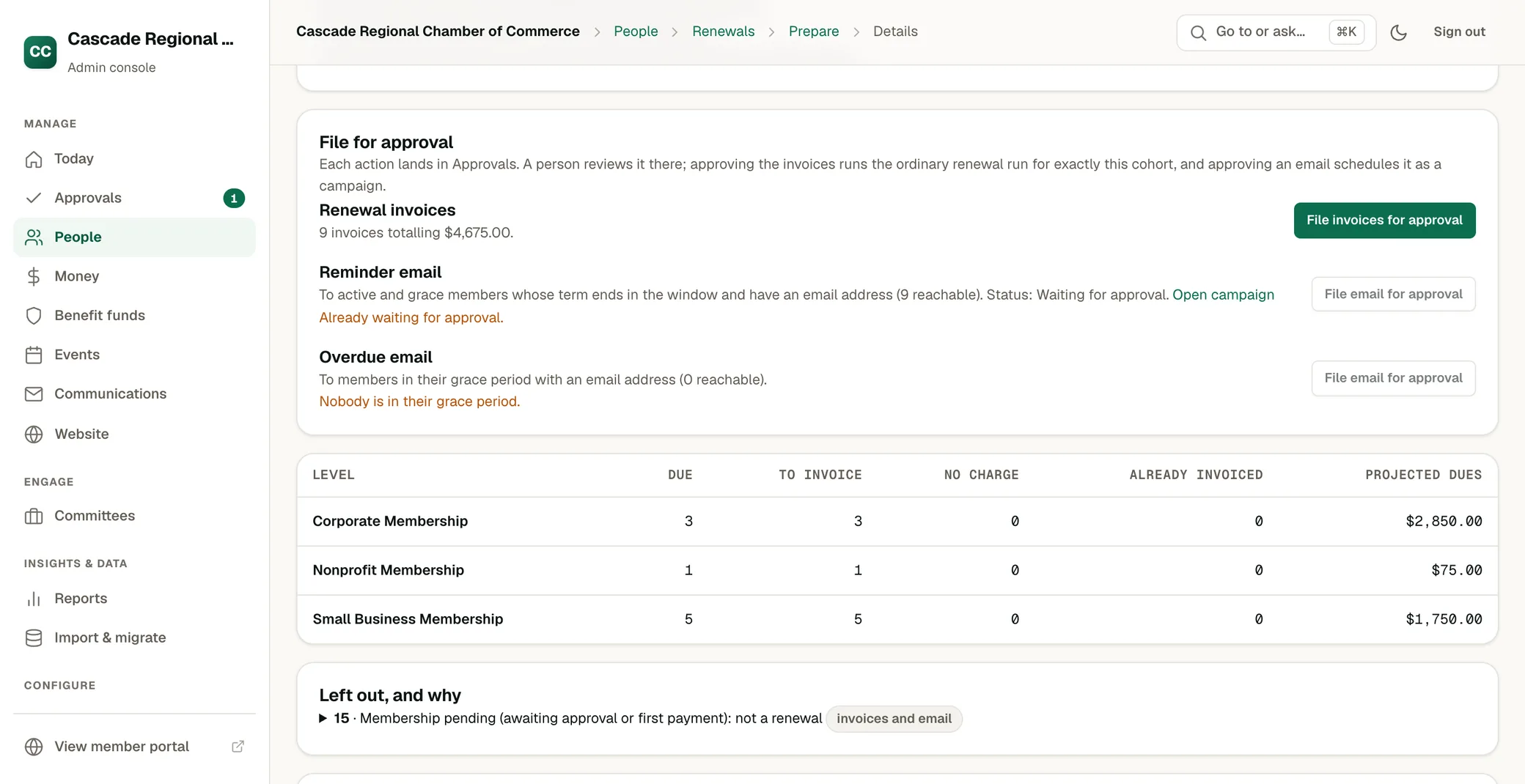1525x784 pixels.
Task: Click the Committees briefcase icon
Action: [x=34, y=516]
